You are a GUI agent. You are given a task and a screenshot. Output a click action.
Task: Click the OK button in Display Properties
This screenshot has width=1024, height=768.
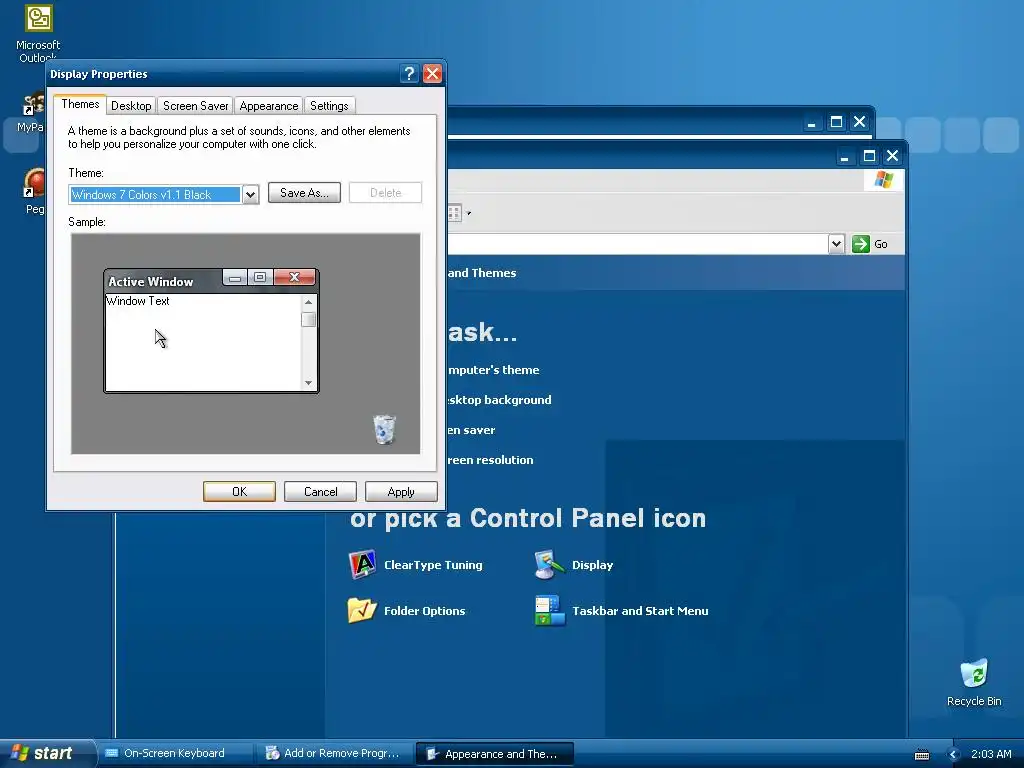pyautogui.click(x=239, y=492)
